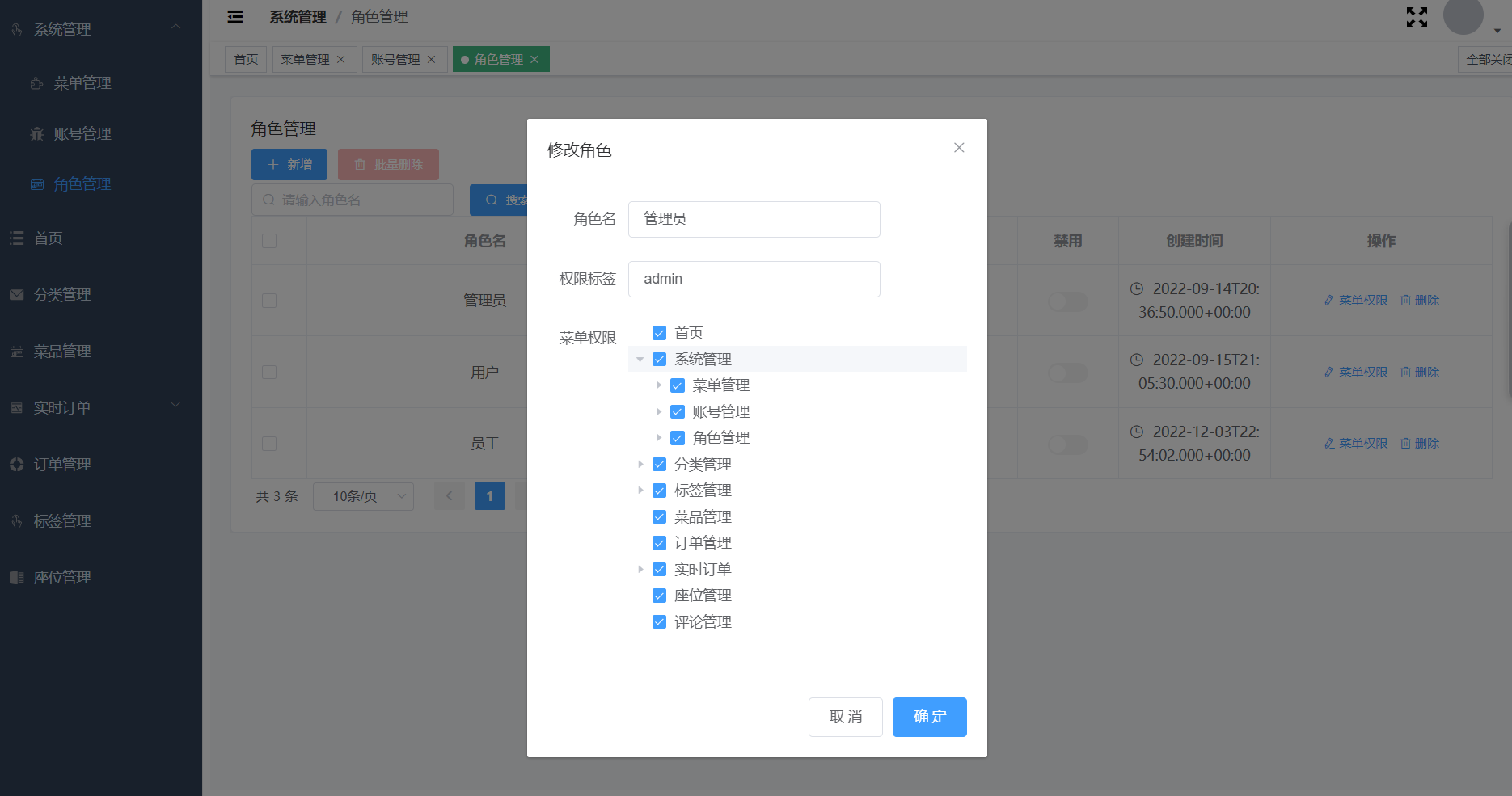Click the fullscreen toggle icon
Image resolution: width=1512 pixels, height=796 pixels.
click(1417, 17)
